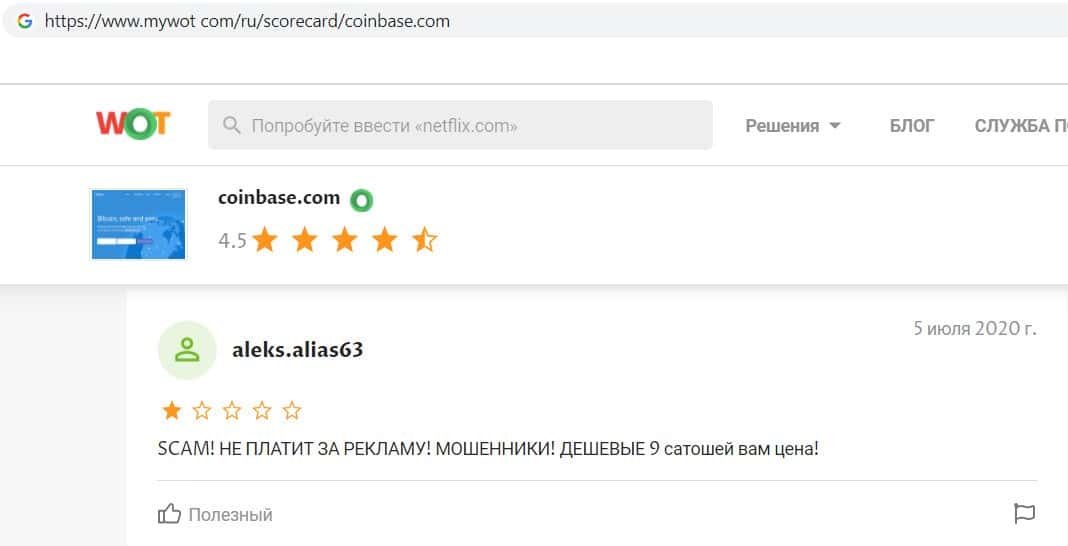Click the URL in address bar
Image resolution: width=1068 pixels, height=546 pixels.
click(x=247, y=21)
